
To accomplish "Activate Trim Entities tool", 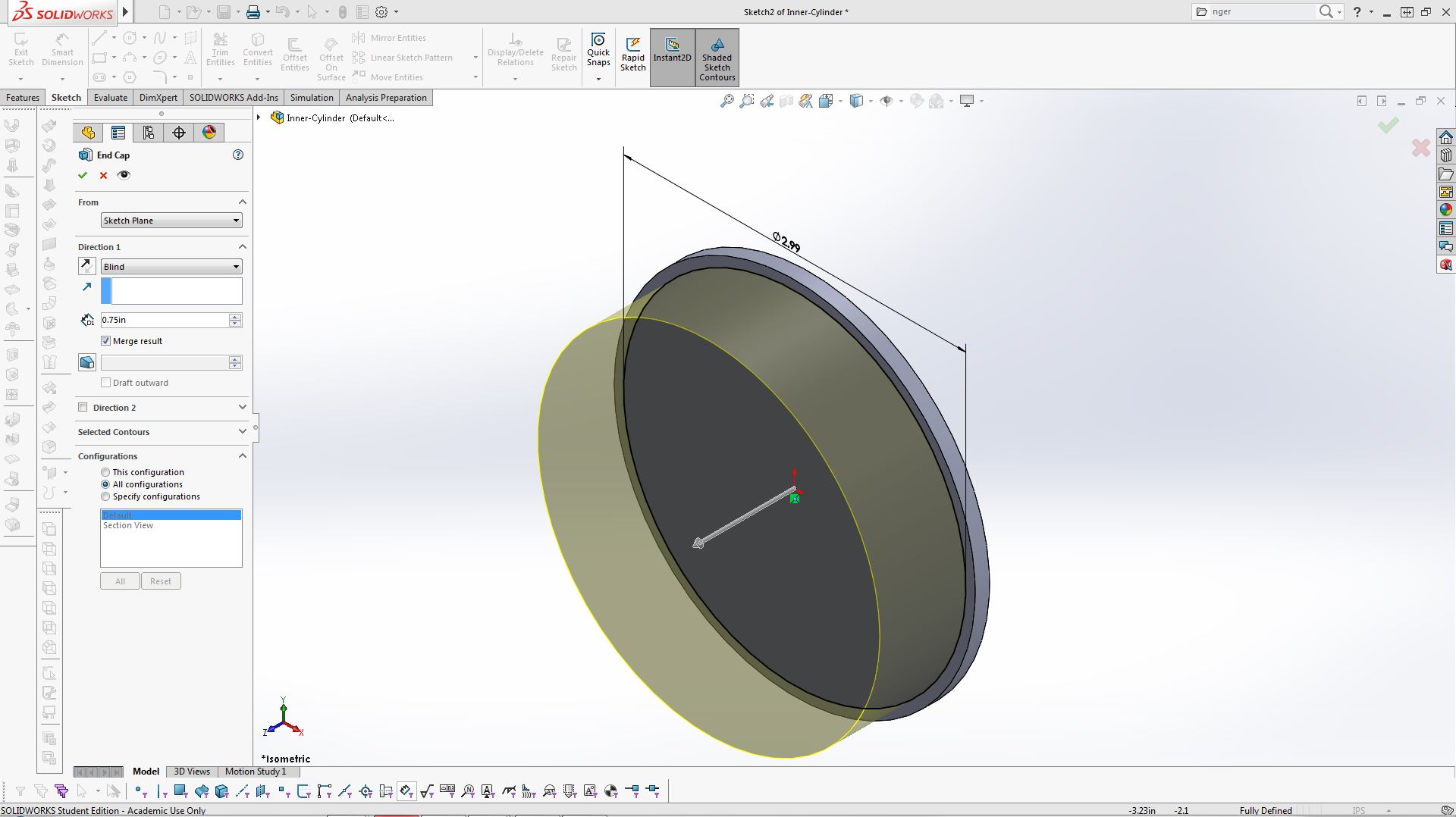I will [x=220, y=50].
